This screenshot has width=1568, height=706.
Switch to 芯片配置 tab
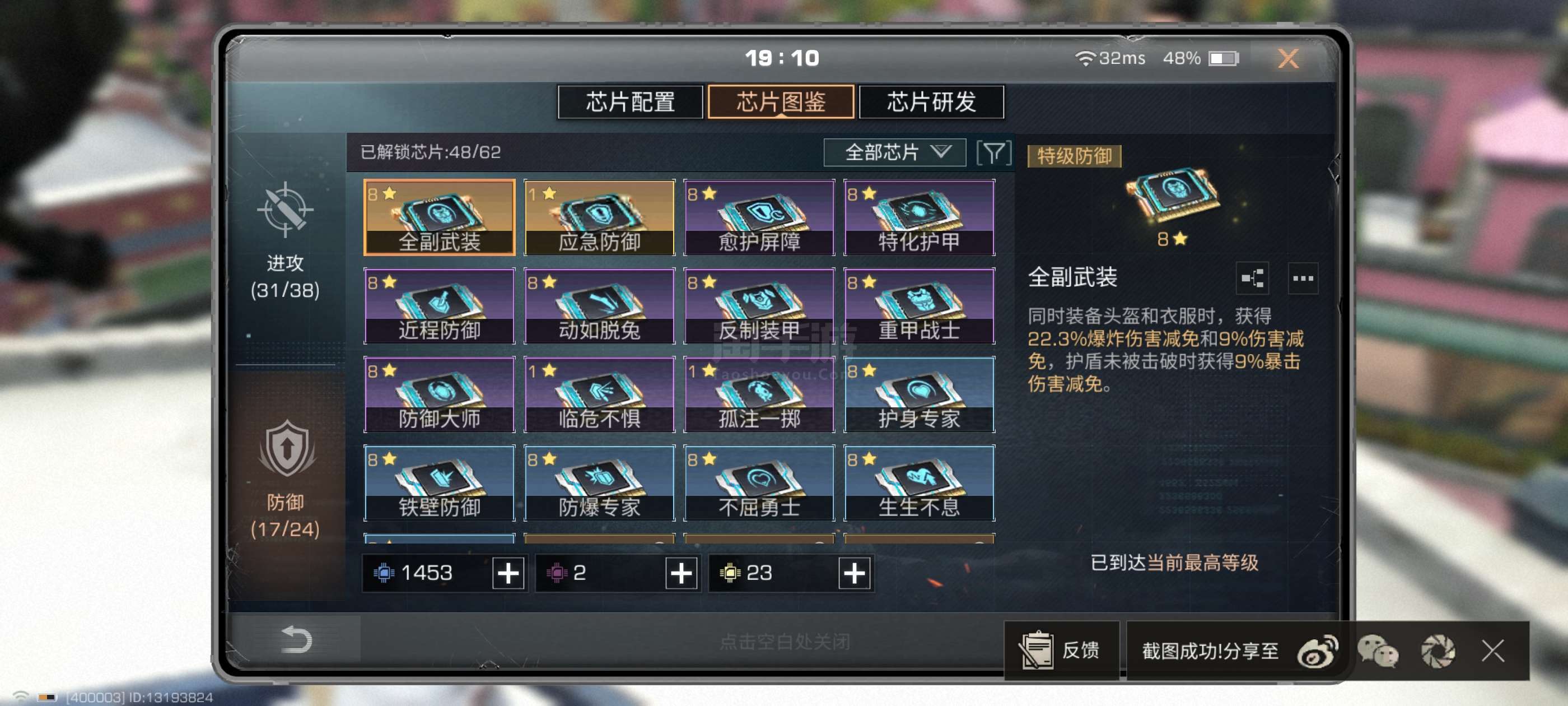point(630,102)
